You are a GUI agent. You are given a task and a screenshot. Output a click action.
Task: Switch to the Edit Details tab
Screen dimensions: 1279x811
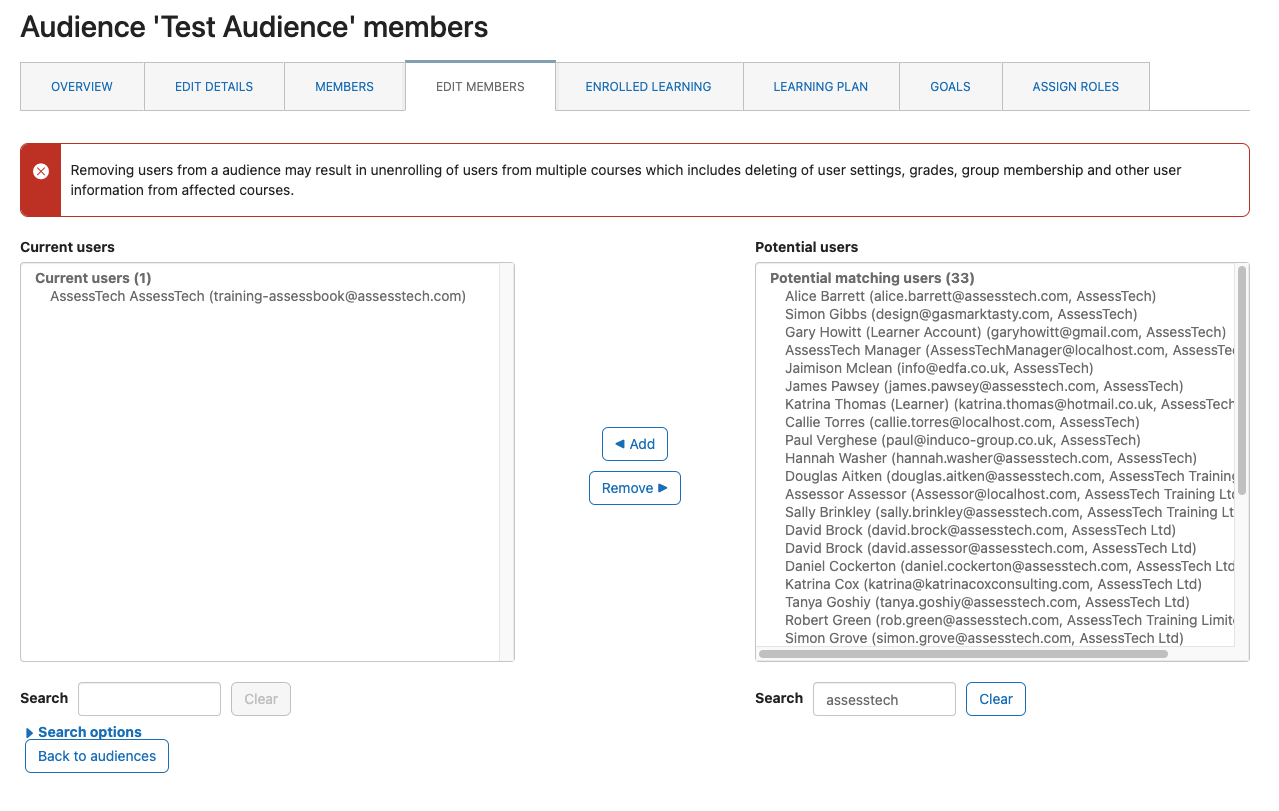[x=214, y=87]
